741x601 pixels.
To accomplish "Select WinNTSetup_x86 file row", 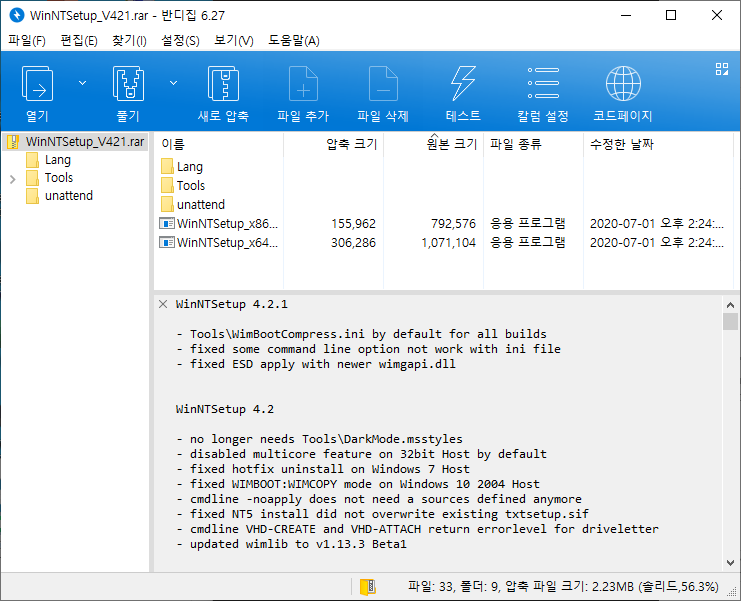I will (x=443, y=223).
